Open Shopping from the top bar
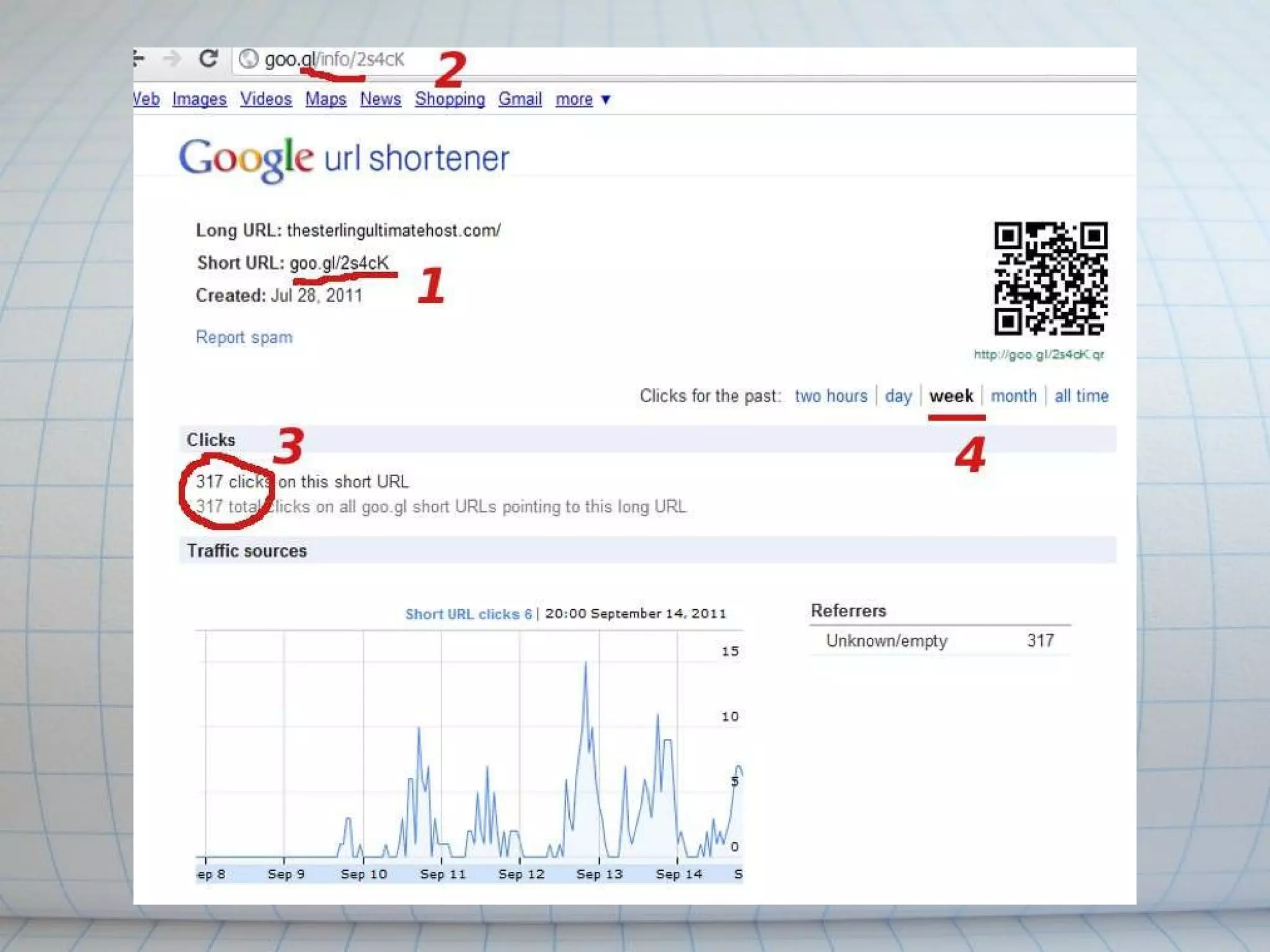1270x952 pixels. 450,99
